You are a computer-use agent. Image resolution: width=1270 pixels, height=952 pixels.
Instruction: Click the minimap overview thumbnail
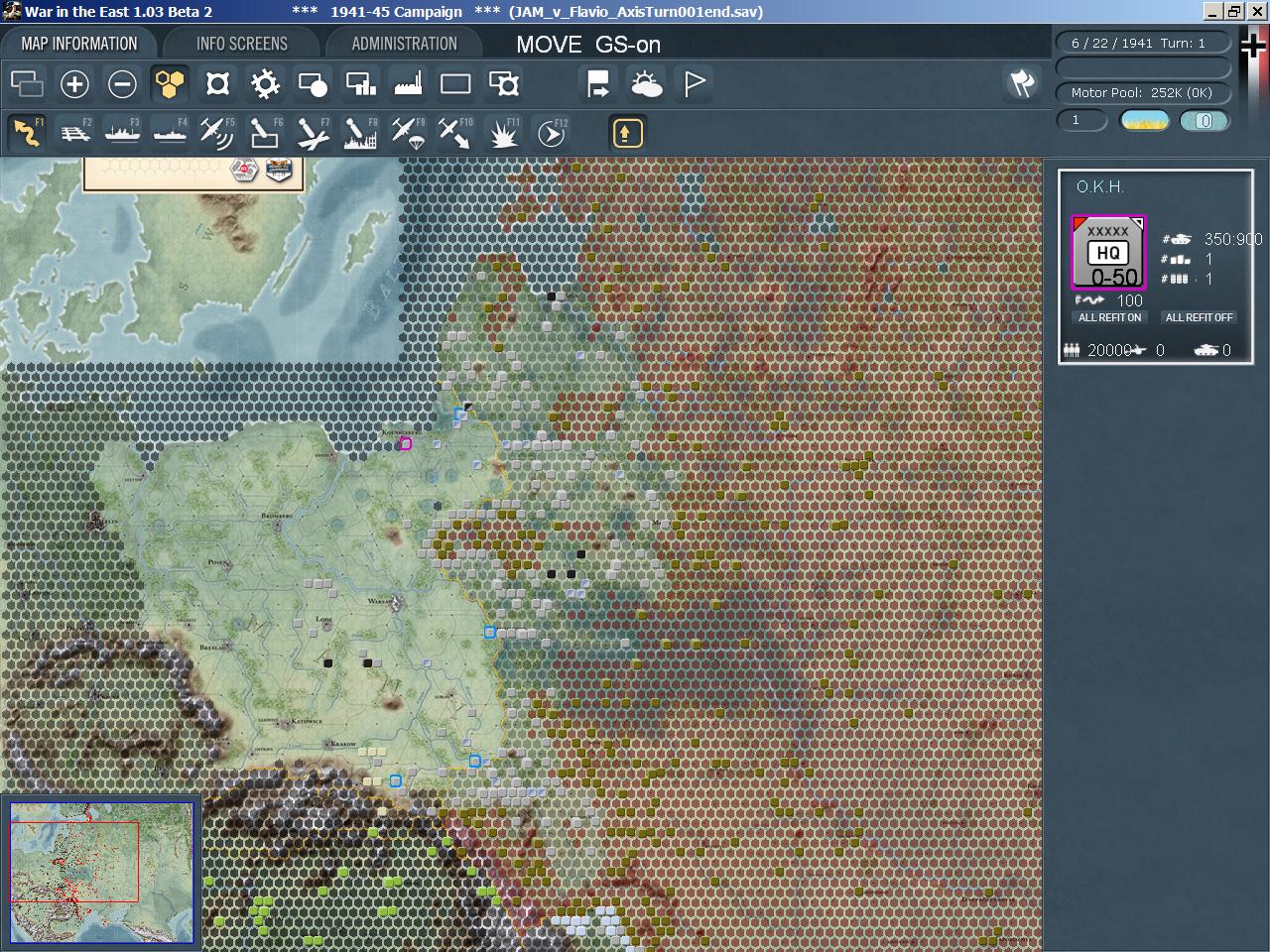pyautogui.click(x=101, y=873)
